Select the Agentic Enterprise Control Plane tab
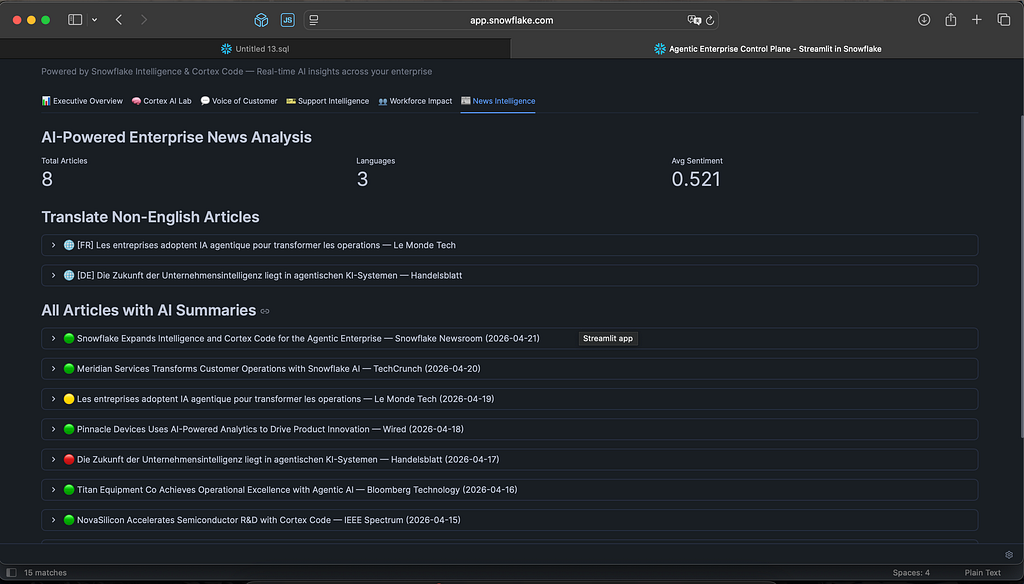 pyautogui.click(x=767, y=48)
